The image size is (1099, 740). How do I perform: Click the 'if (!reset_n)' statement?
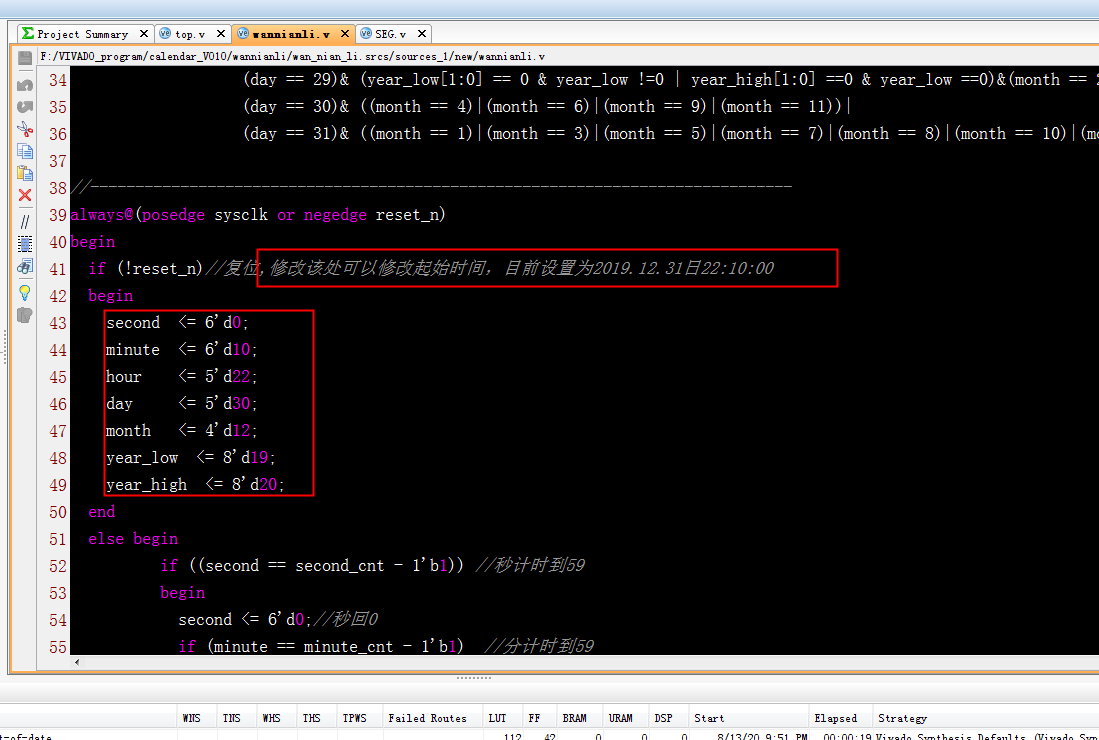(x=146, y=268)
